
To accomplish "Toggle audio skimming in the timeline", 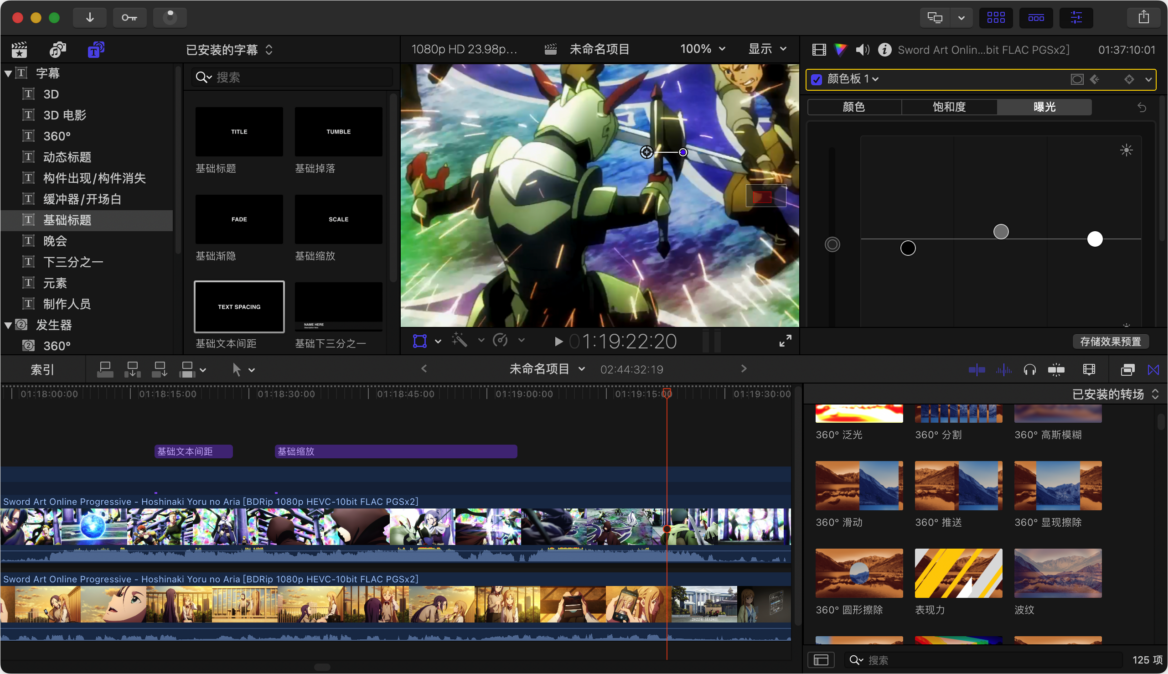I will (x=1003, y=369).
